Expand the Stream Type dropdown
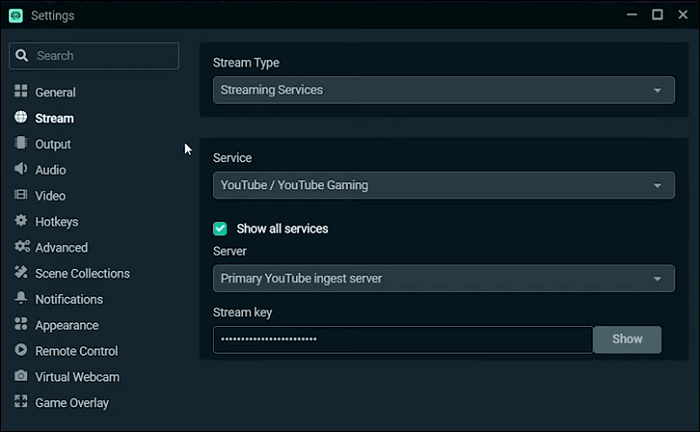700x432 pixels. (441, 90)
